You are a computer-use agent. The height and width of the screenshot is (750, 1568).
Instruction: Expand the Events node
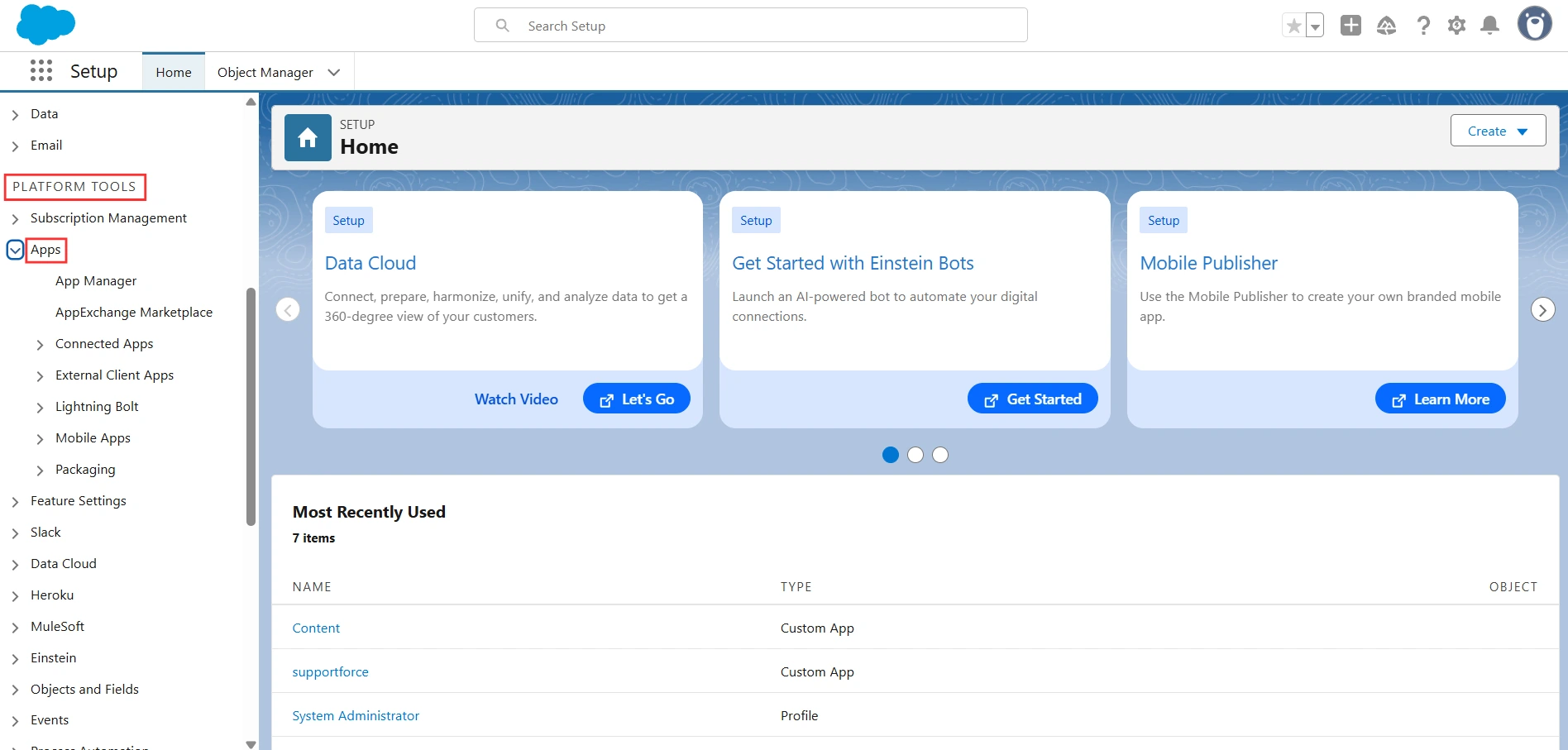pos(15,720)
